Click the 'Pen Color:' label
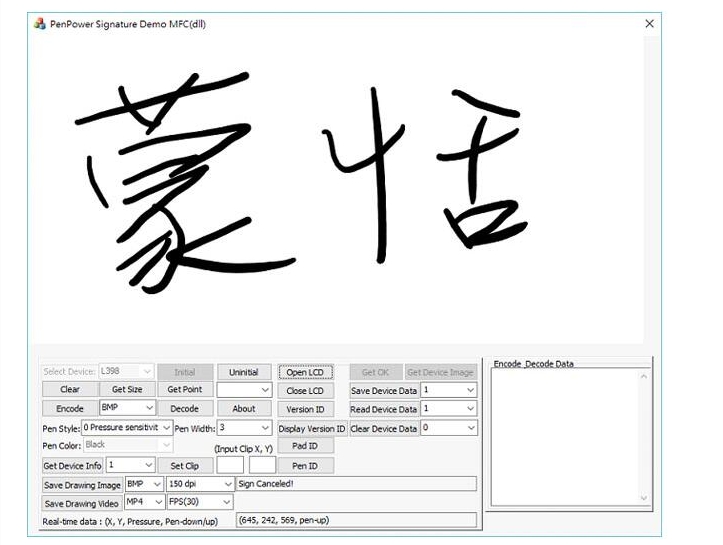This screenshot has width=723, height=545. [x=62, y=446]
